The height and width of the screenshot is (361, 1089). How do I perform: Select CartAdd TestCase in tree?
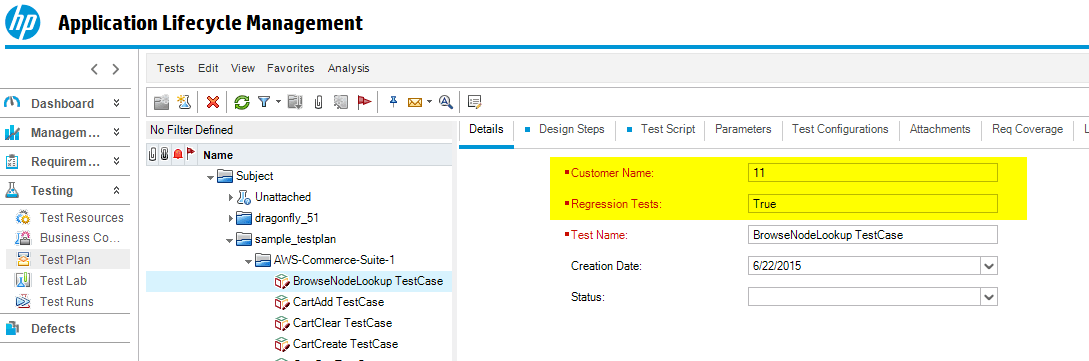point(338,302)
